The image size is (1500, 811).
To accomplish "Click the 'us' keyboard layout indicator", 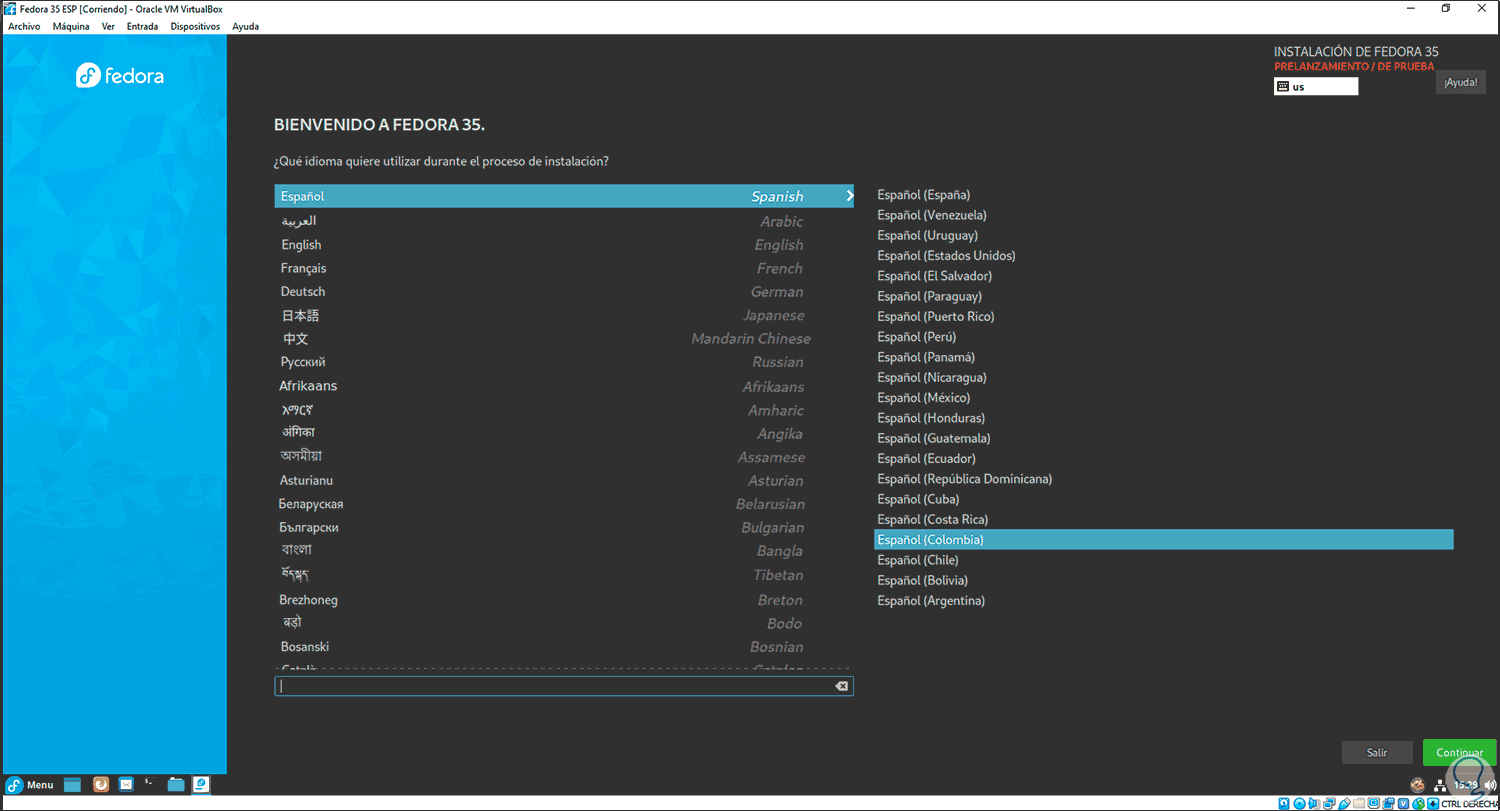I will coord(1316,86).
